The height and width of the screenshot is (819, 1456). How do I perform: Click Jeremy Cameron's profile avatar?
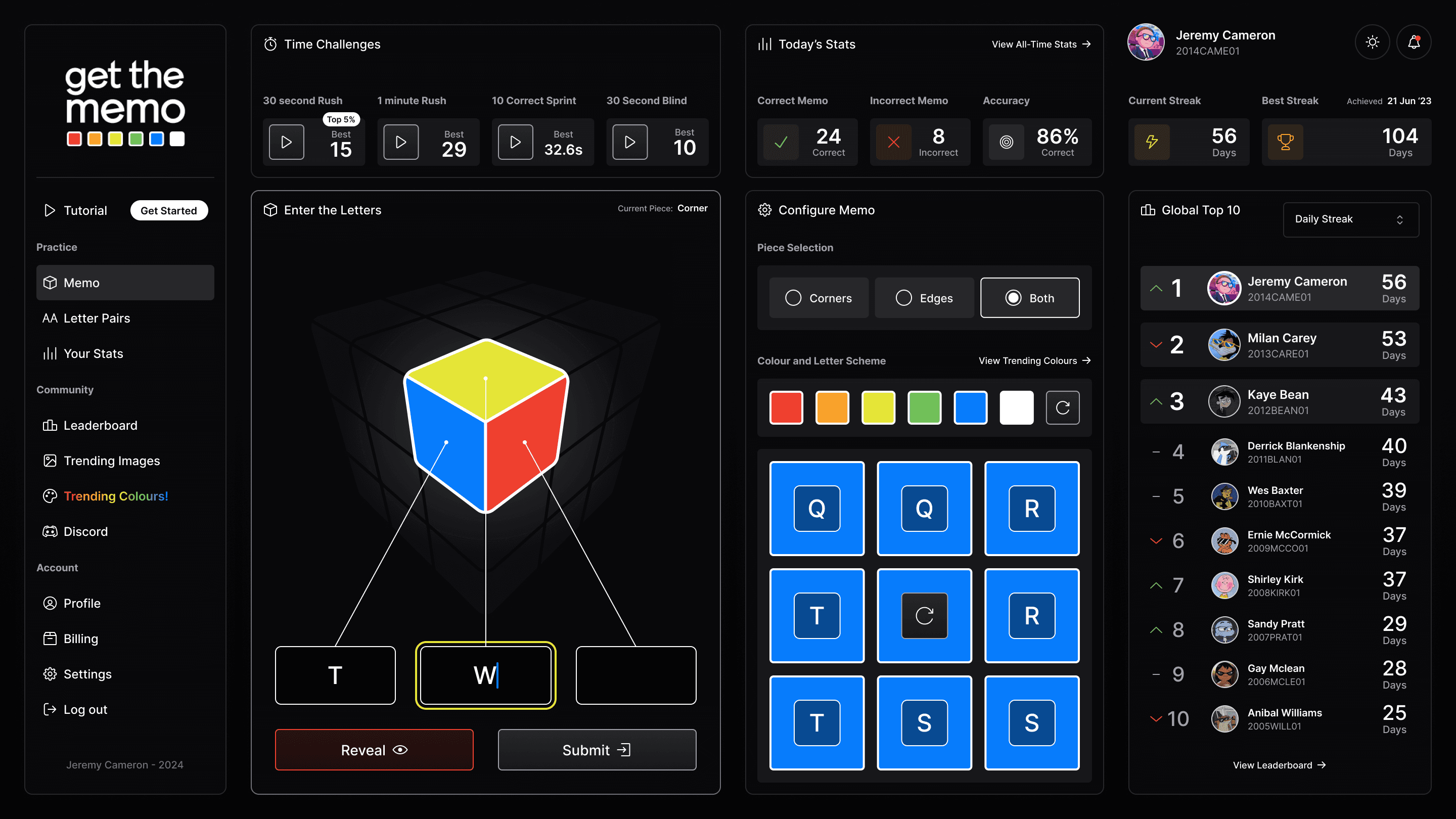pyautogui.click(x=1146, y=42)
